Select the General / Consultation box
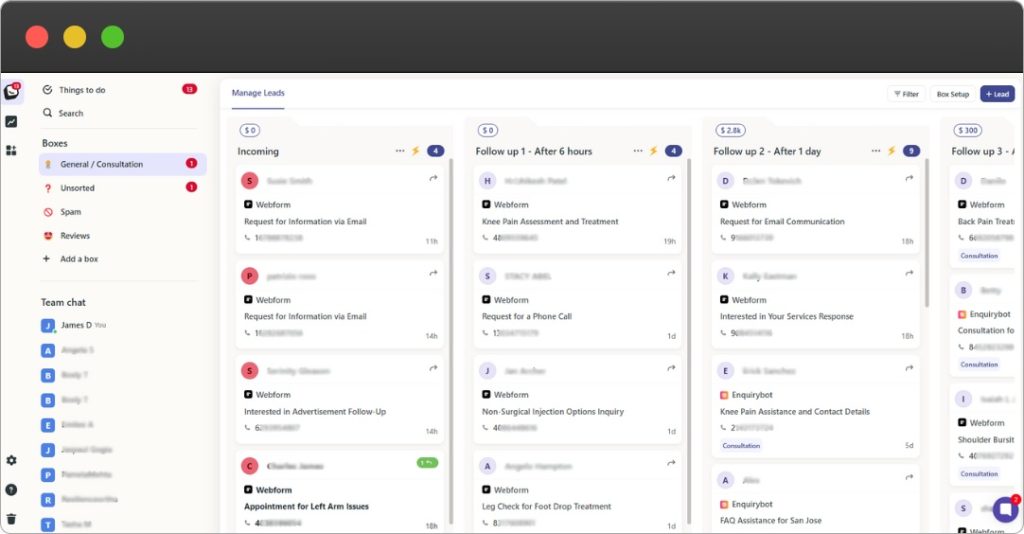 point(123,165)
